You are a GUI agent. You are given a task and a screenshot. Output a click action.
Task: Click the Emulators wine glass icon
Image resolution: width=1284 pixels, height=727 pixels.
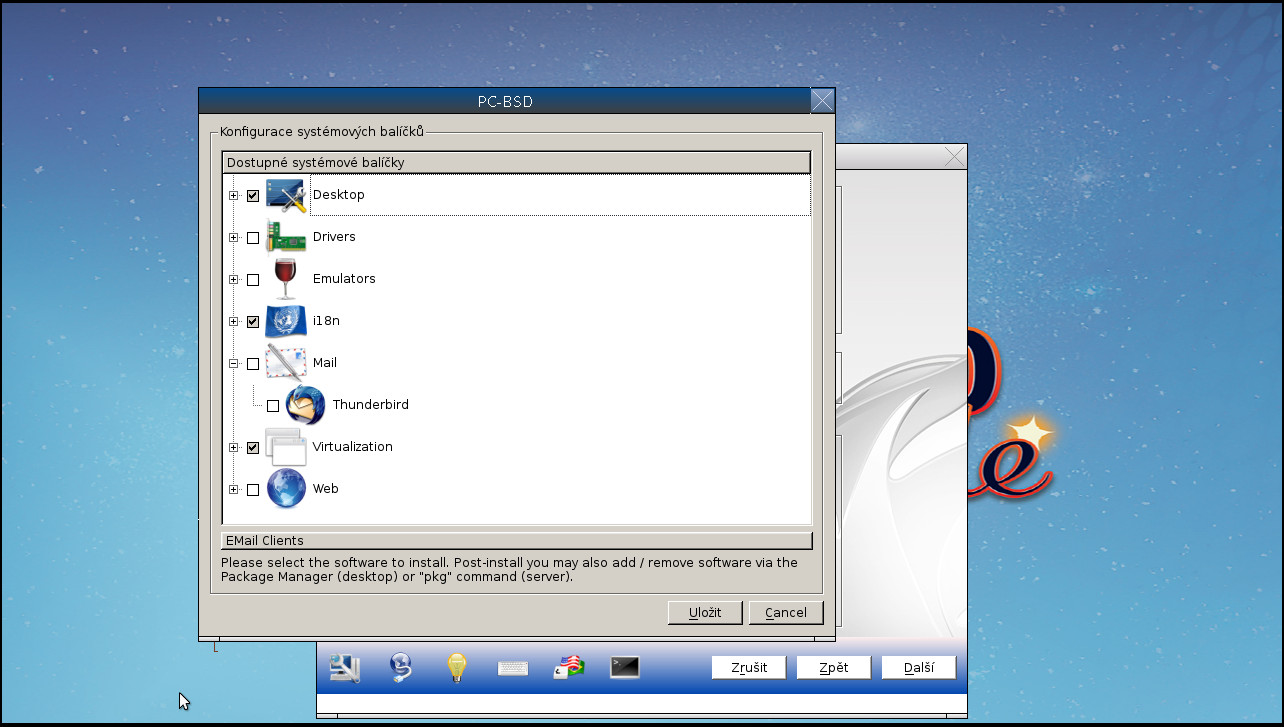[x=284, y=278]
